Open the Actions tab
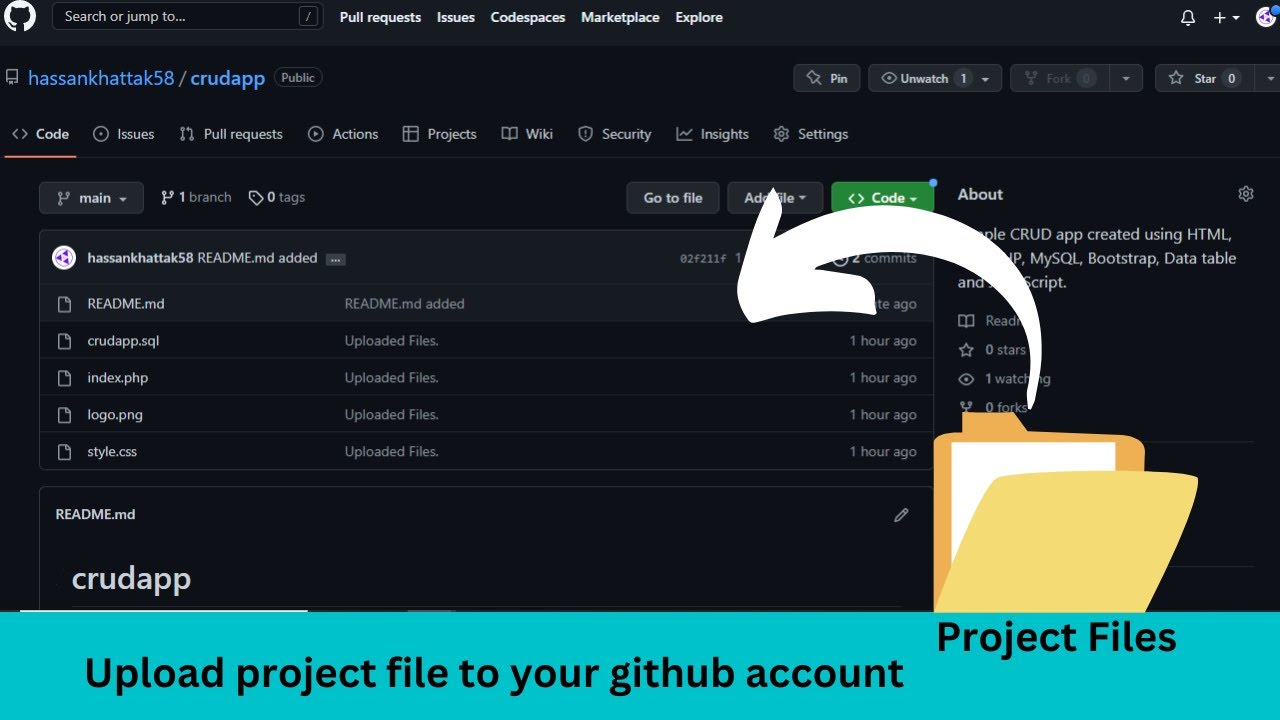Image resolution: width=1280 pixels, height=720 pixels. (x=343, y=134)
